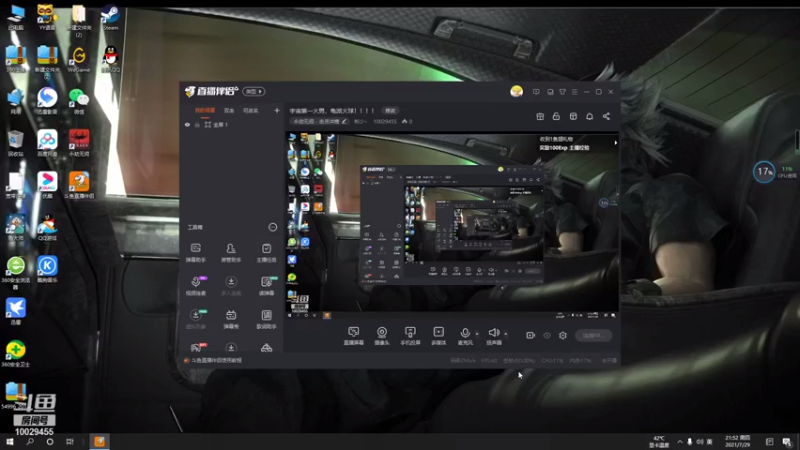This screenshot has height=450, width=800.
Task: Select the 全屏1 source row
Action: point(232,124)
